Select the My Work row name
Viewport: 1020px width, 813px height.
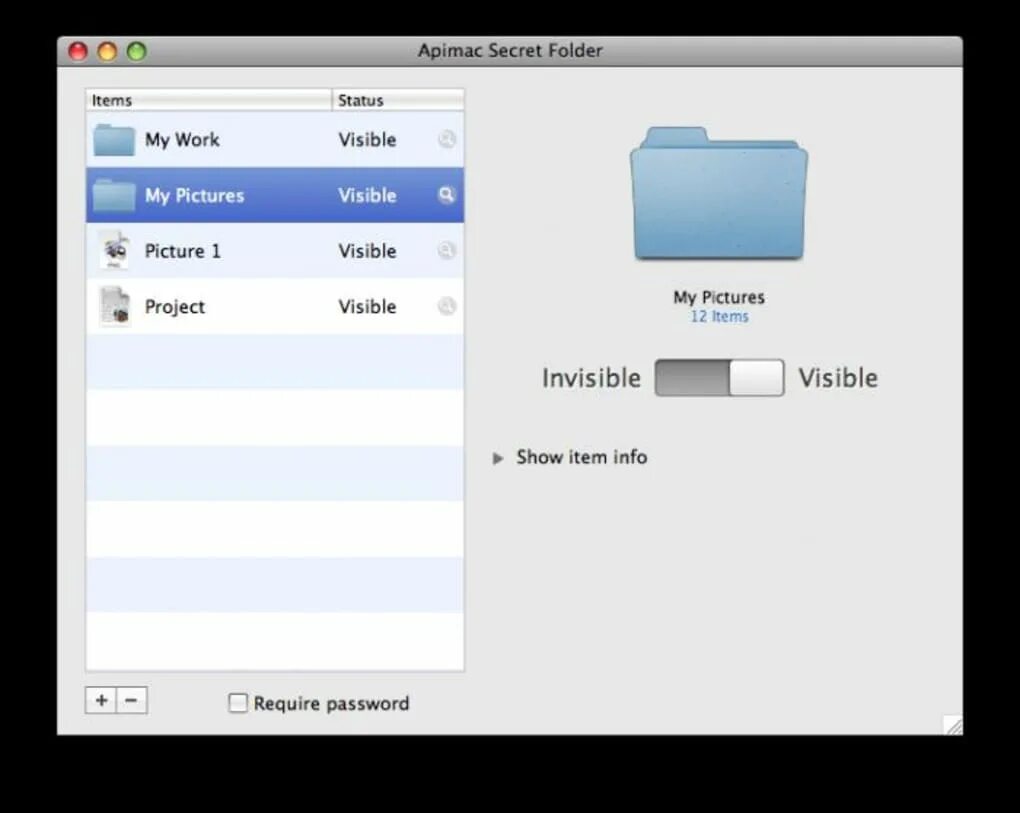(182, 140)
